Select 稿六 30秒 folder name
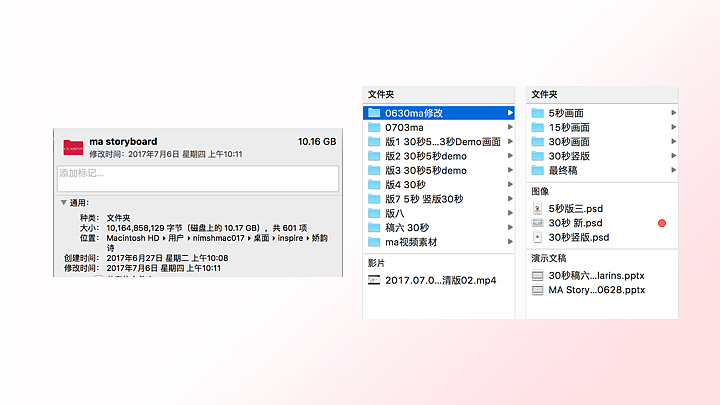Image resolution: width=720 pixels, height=405 pixels. coord(407,227)
